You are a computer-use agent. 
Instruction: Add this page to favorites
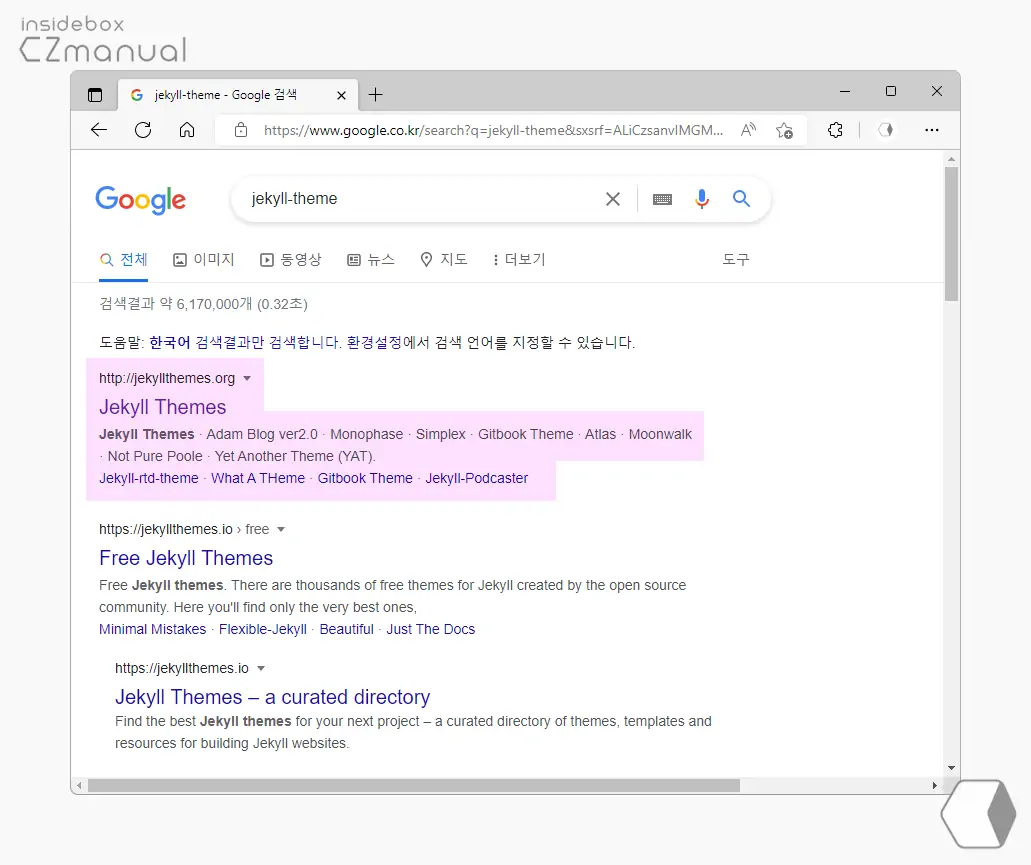point(784,130)
